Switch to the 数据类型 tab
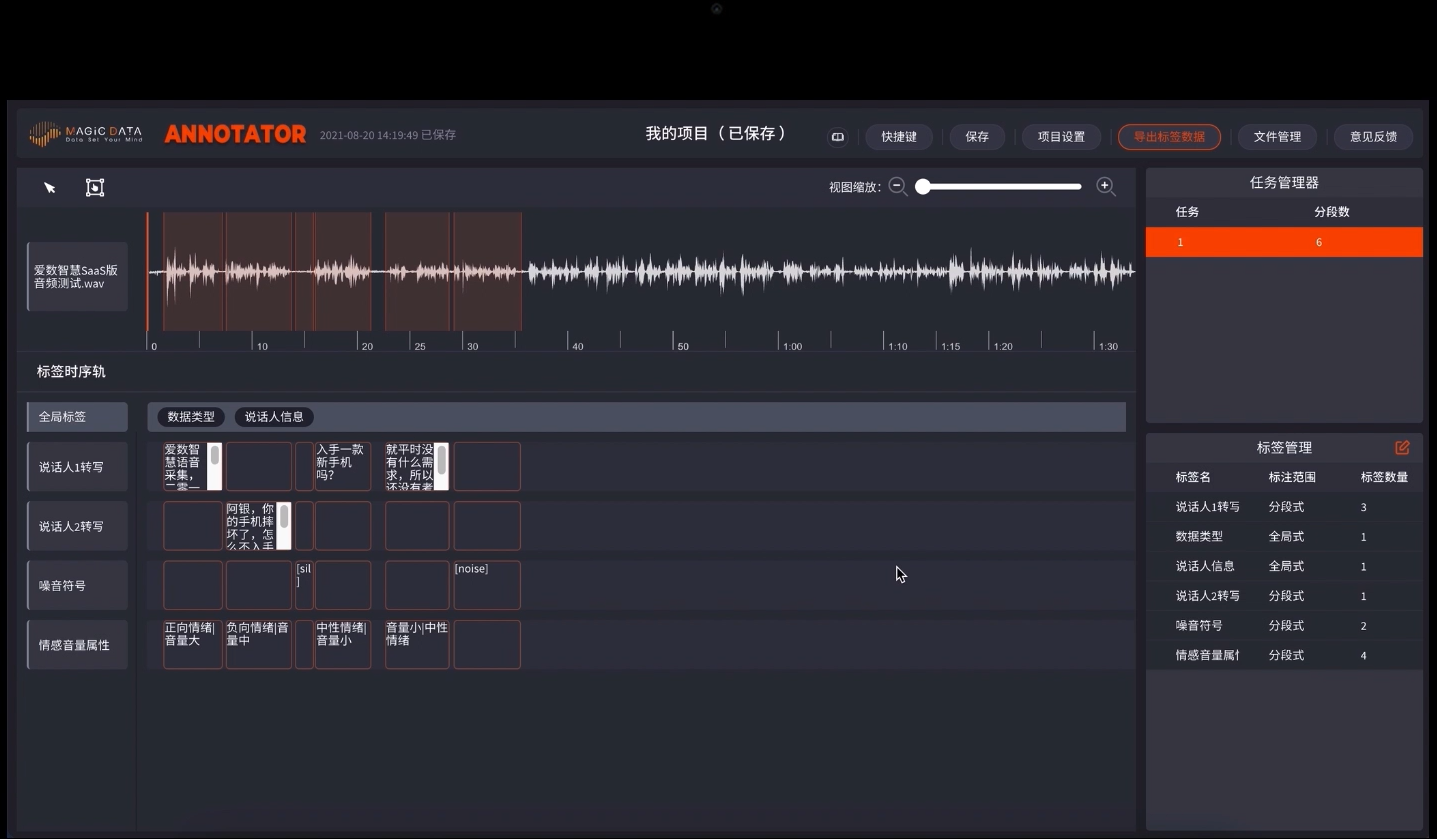Viewport: 1437px width, 839px height. click(190, 417)
